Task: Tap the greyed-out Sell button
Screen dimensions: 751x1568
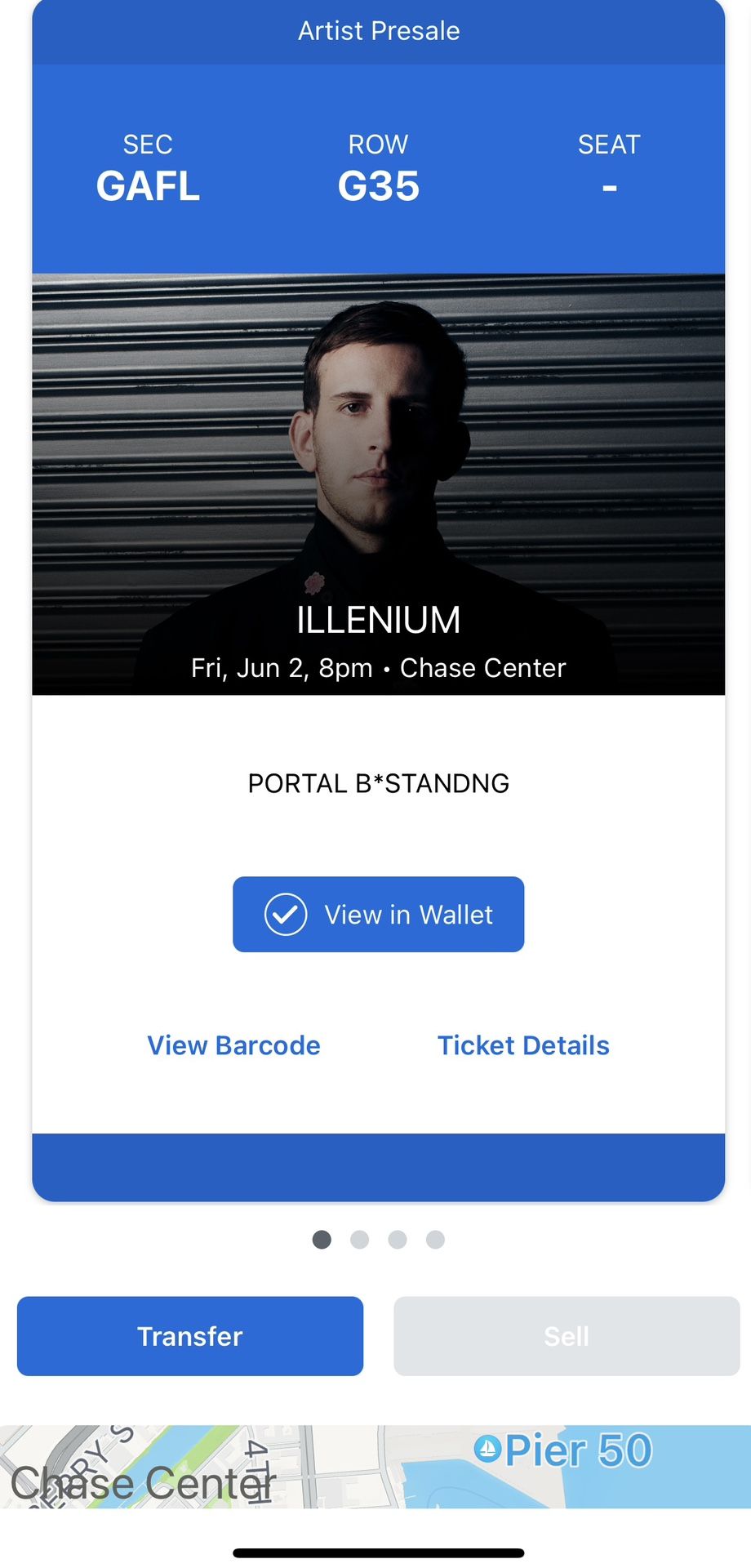Action: (566, 1336)
